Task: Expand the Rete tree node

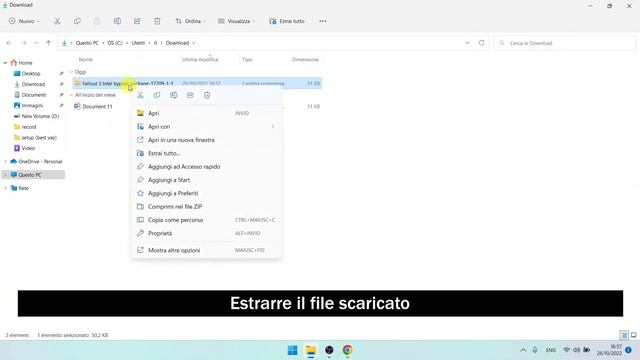Action: click(x=5, y=188)
